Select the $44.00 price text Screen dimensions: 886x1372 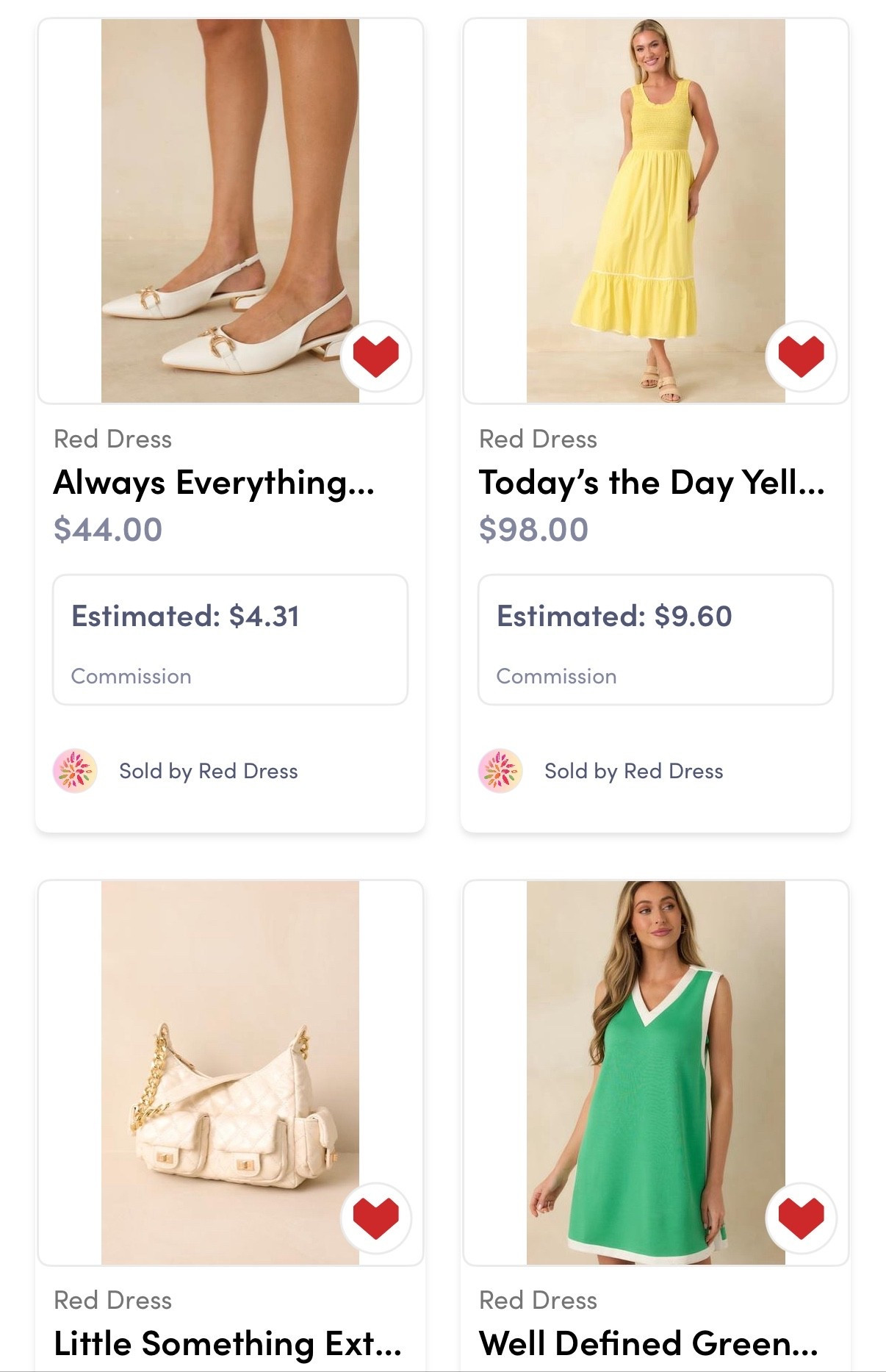click(108, 529)
